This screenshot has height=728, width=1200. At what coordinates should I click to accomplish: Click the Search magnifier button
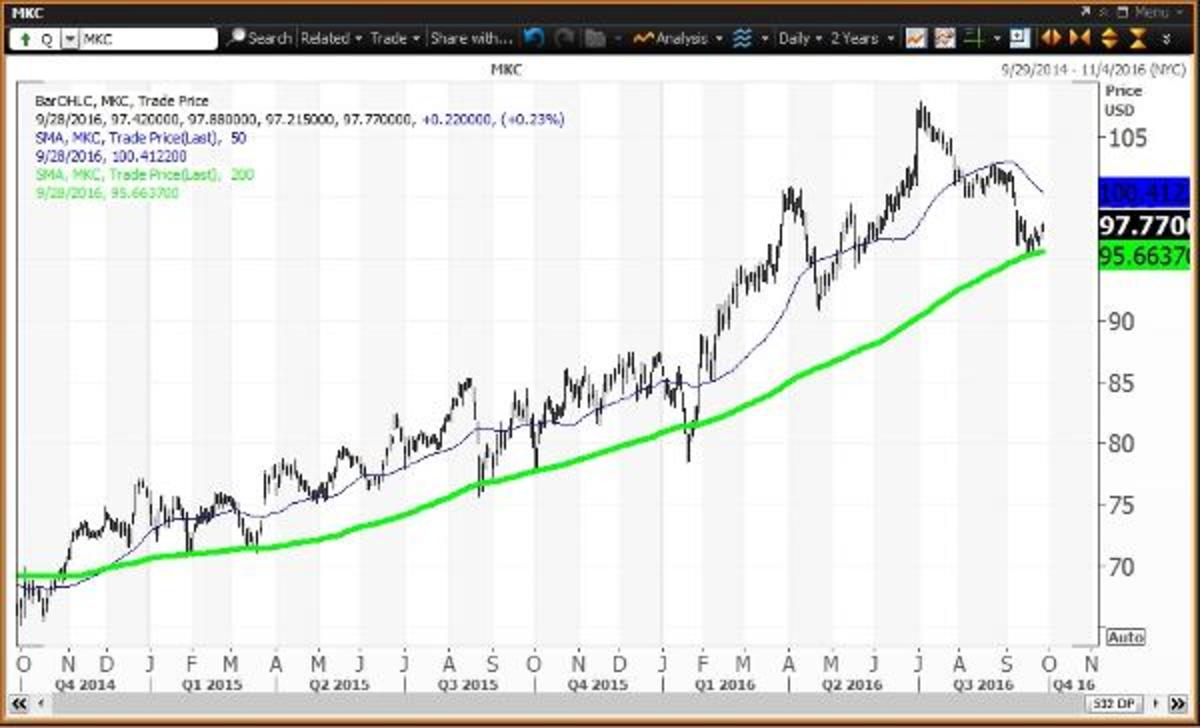pyautogui.click(x=259, y=39)
